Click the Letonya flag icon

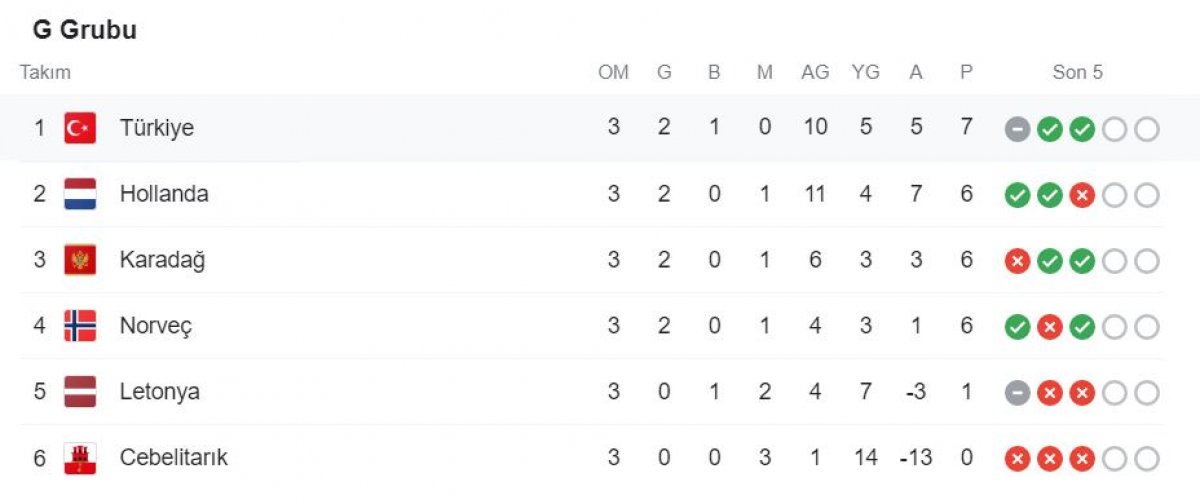click(x=80, y=392)
